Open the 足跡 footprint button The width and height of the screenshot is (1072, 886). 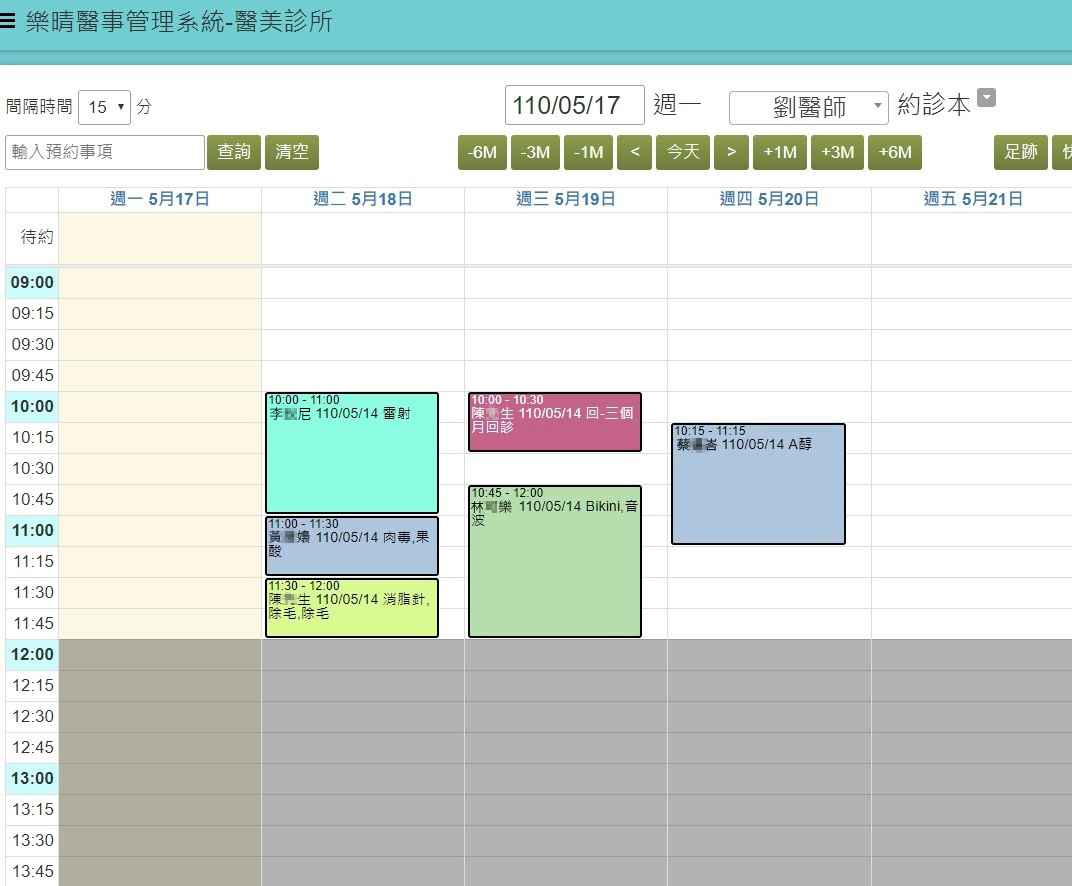(1020, 152)
